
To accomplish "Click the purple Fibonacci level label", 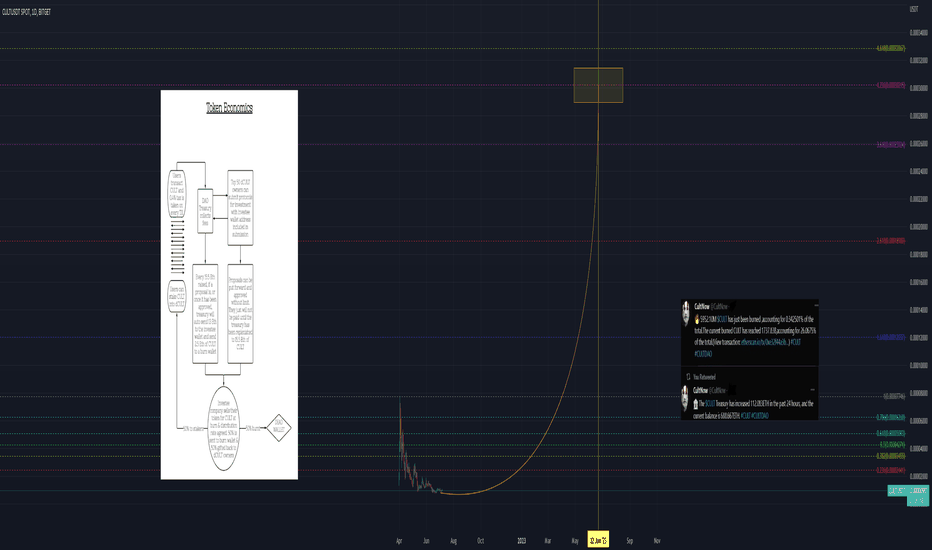I will coord(890,144).
